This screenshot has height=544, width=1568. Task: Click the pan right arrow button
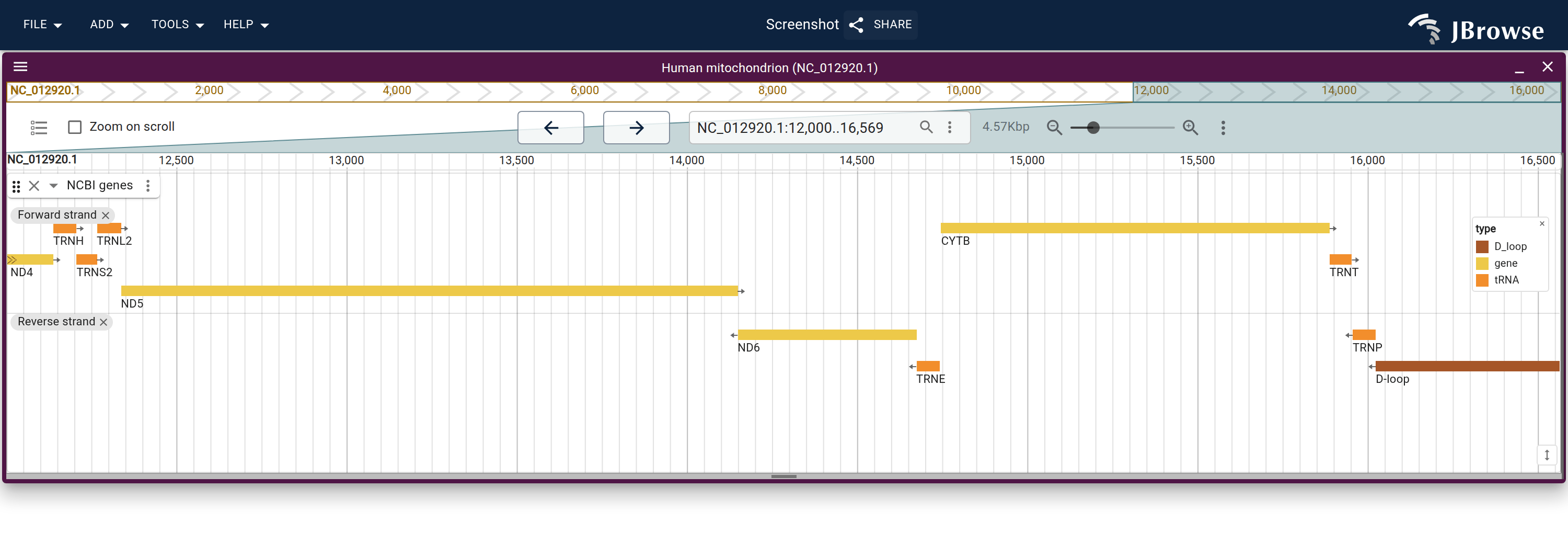click(x=636, y=127)
